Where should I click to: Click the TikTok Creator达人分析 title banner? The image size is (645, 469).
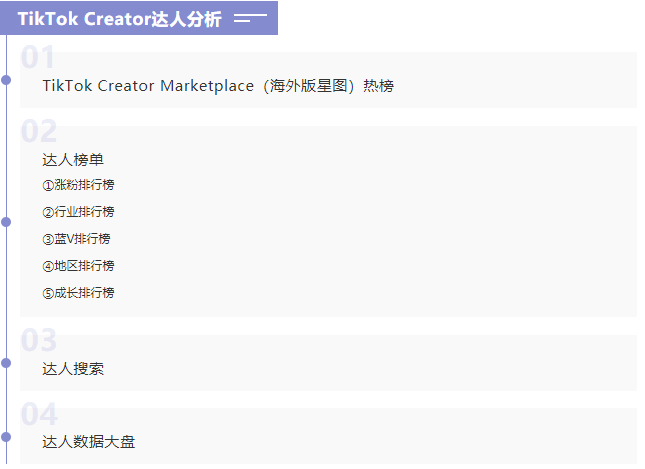click(119, 19)
